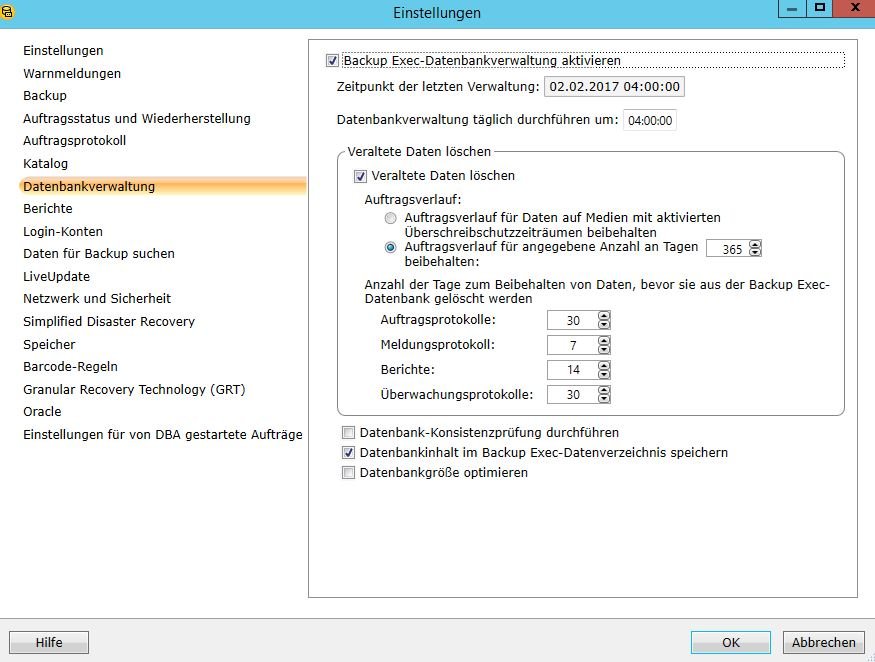Open the Warnmeldungen settings page
Screen dimensions: 875x662
coord(72,74)
